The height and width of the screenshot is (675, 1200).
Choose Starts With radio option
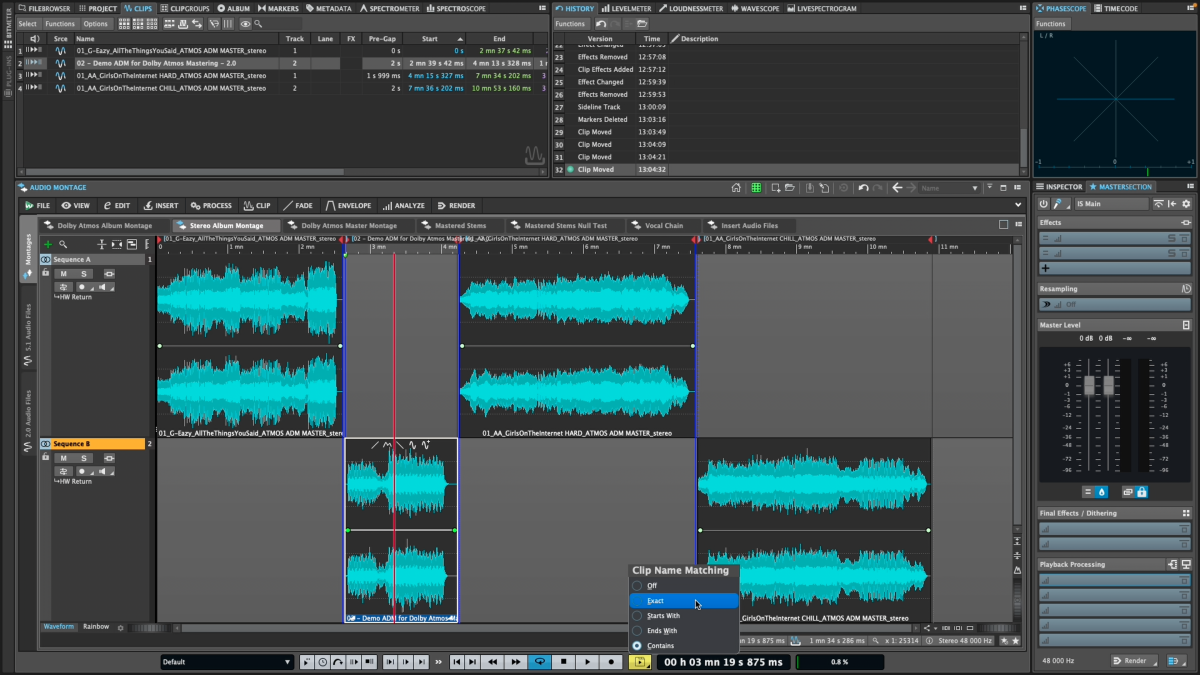click(662, 616)
